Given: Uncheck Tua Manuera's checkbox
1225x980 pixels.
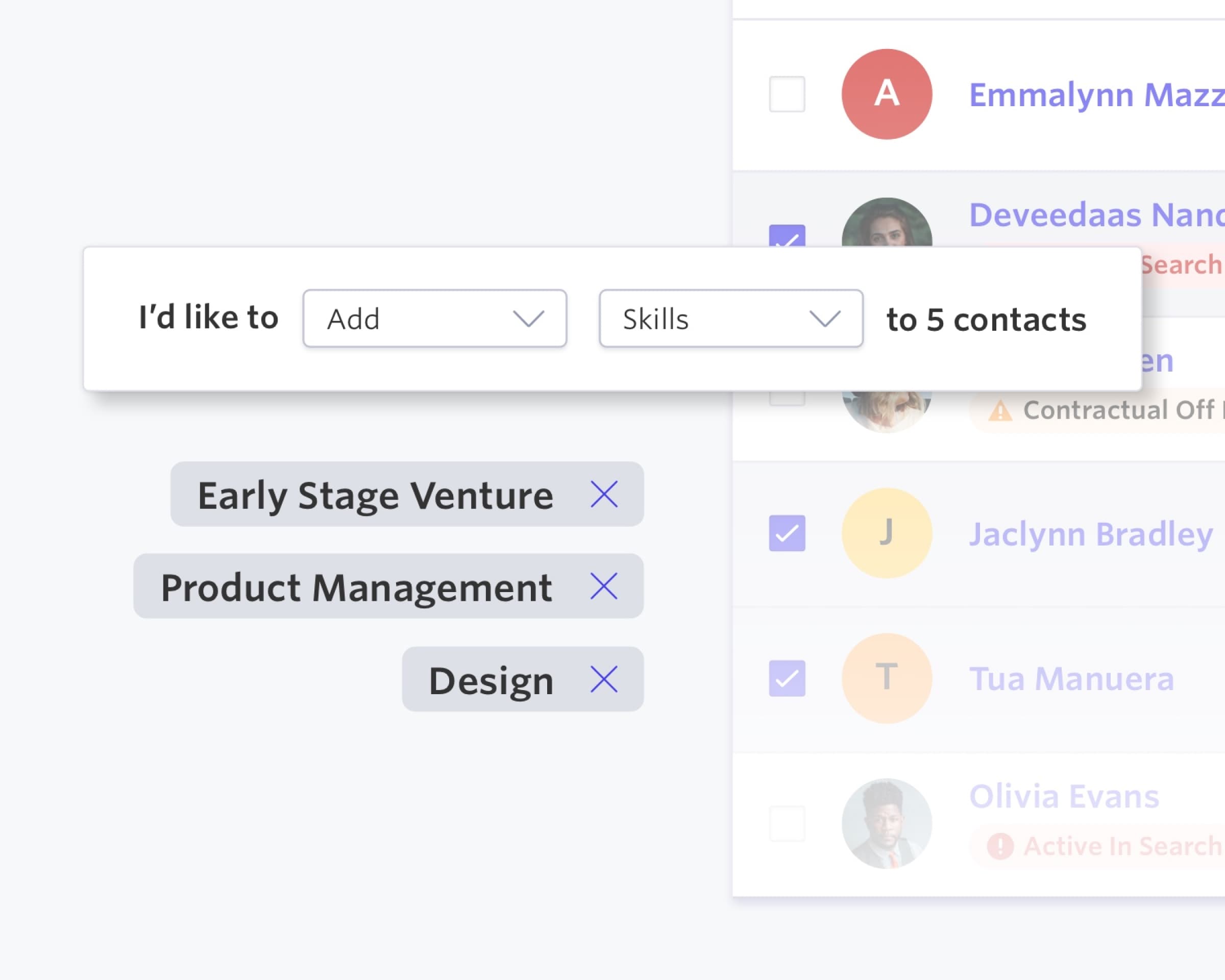Looking at the screenshot, I should (x=787, y=678).
